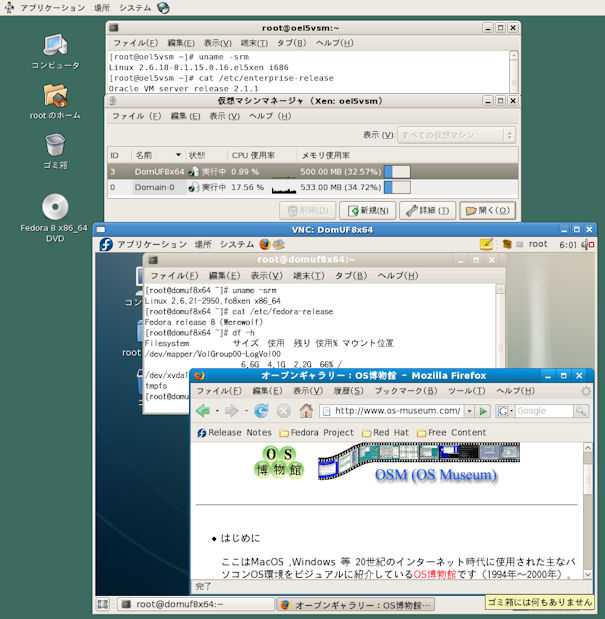Click the mail launcher icon in VNC panel
This screenshot has width=605, height=619.
point(279,244)
